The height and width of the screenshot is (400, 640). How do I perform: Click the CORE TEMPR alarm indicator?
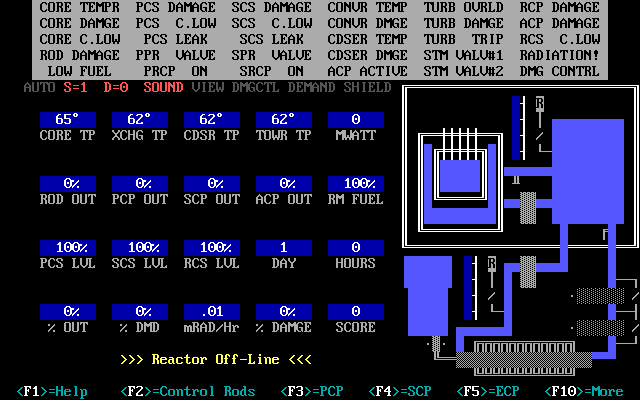click(x=80, y=7)
